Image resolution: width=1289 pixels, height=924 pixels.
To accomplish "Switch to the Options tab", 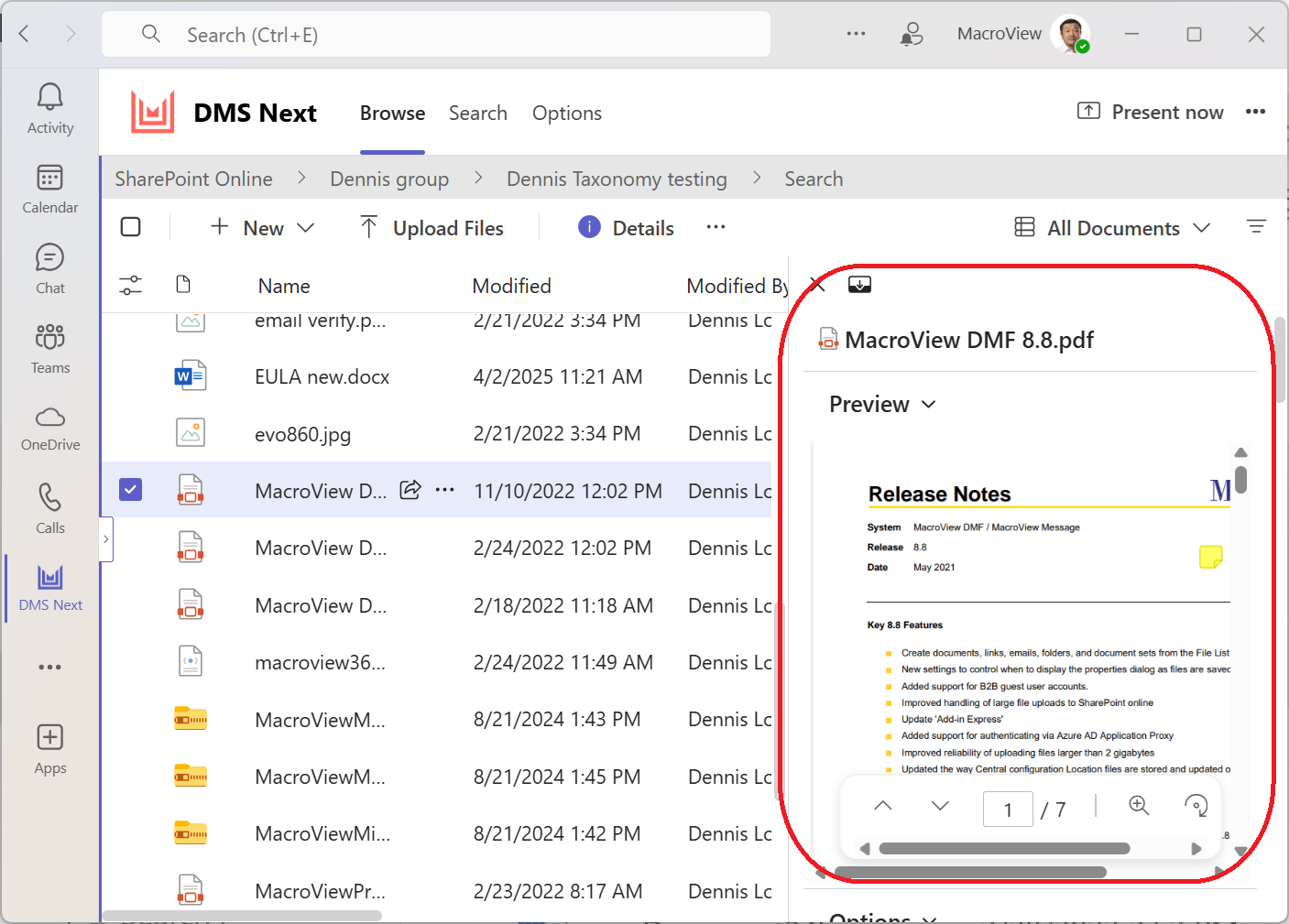I will tap(567, 113).
